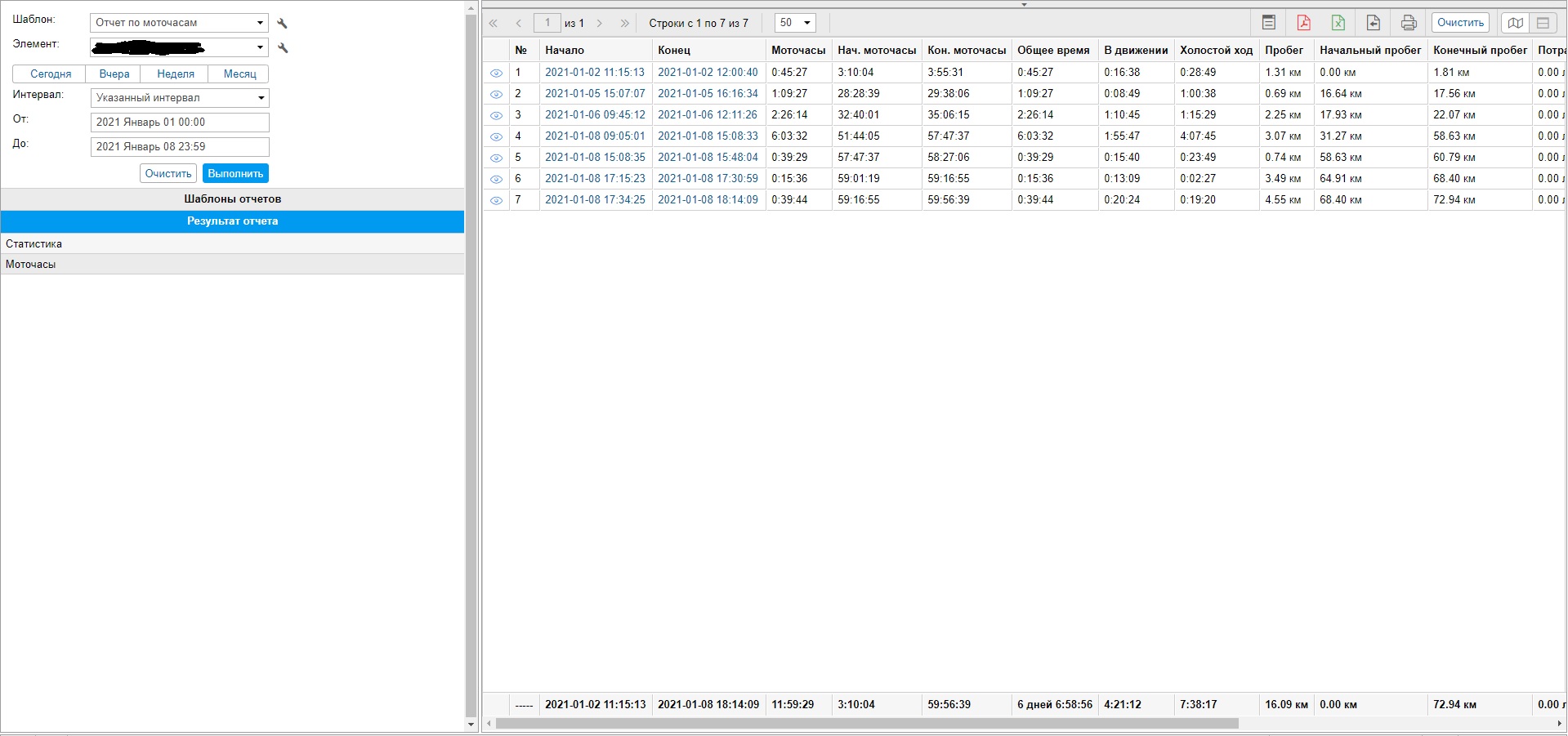Click the horizontal scrollbar under the table
Viewport: 1568px width, 736px height.
866,723
